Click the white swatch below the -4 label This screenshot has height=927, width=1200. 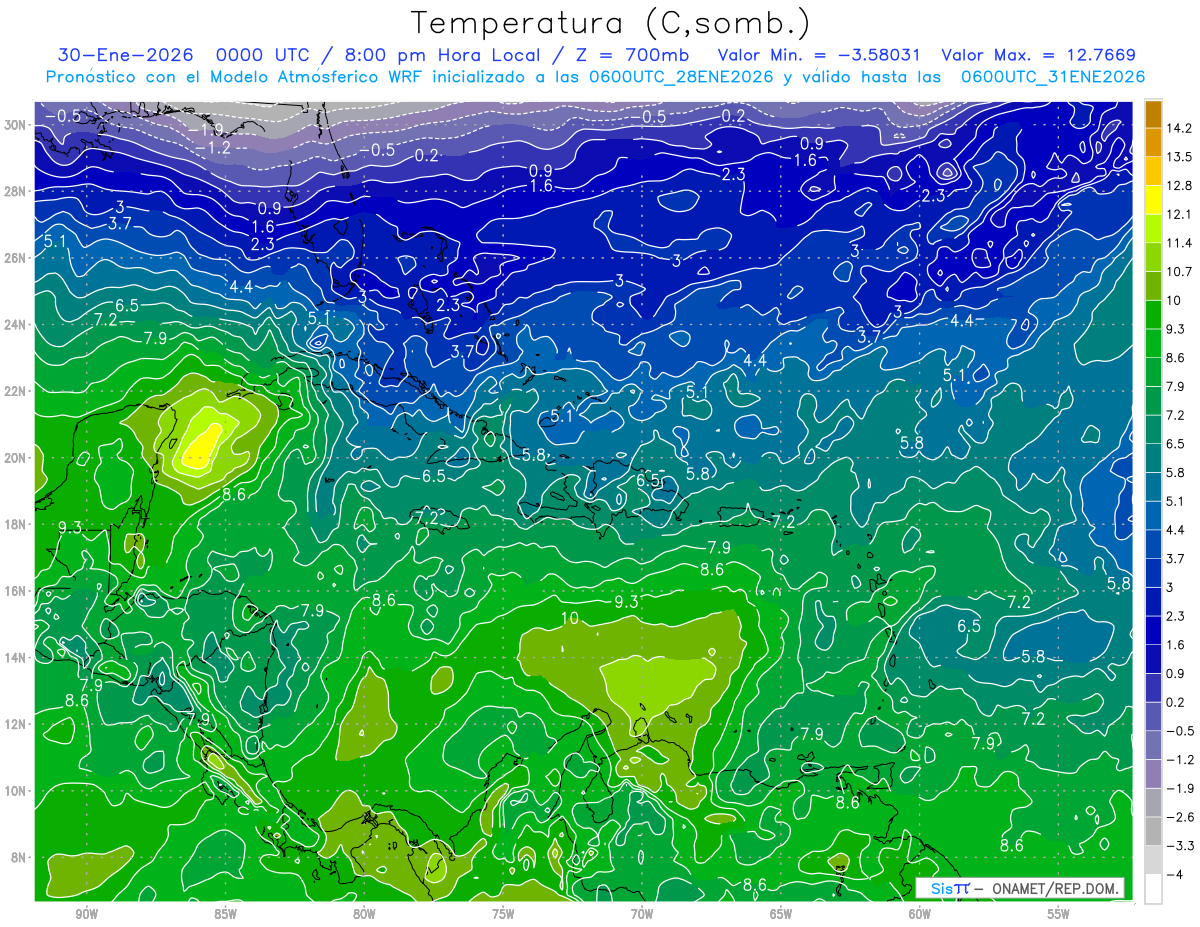pyautogui.click(x=1153, y=888)
